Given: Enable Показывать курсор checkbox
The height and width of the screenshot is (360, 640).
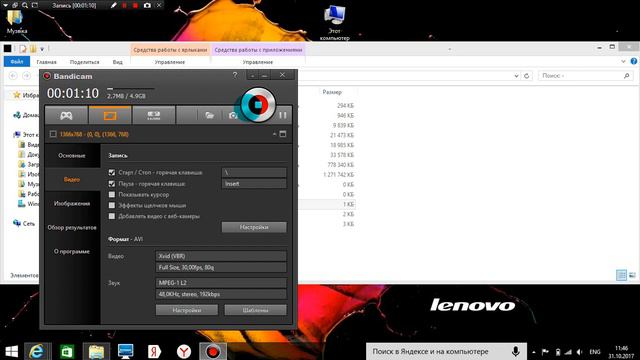Looking at the screenshot, I should [x=112, y=194].
